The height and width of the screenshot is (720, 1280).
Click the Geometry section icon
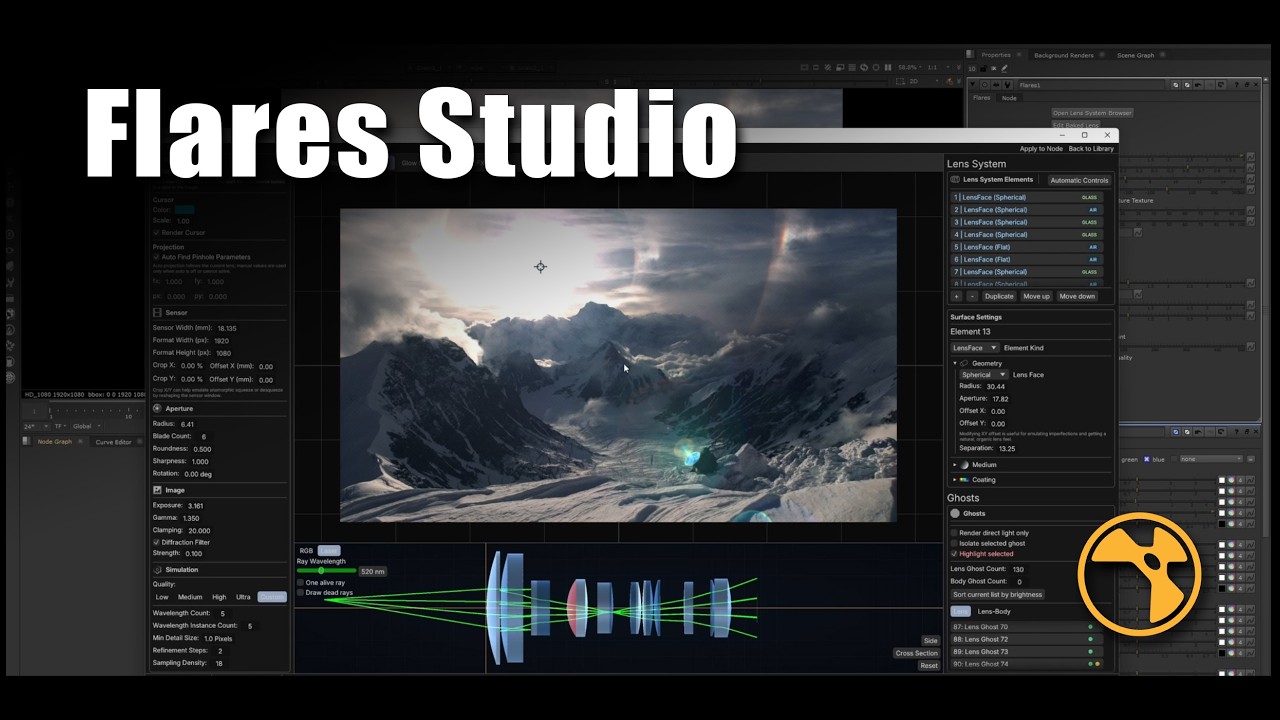pos(965,364)
